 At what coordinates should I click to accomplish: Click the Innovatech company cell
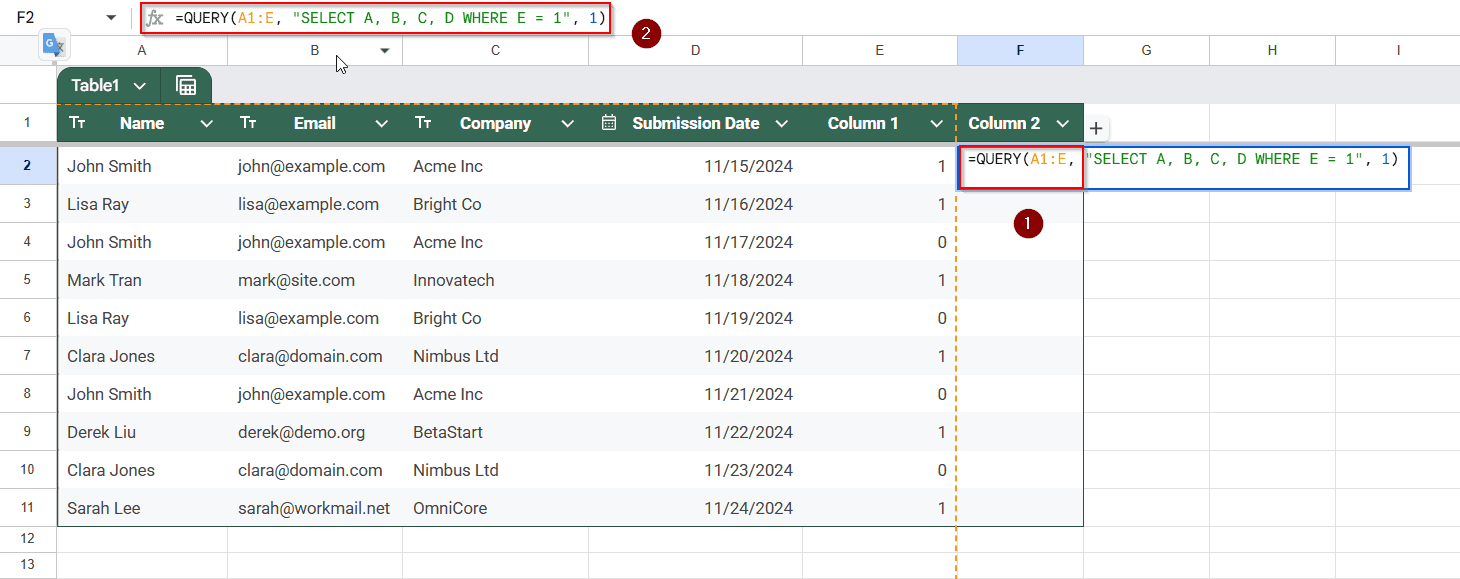[x=495, y=280]
